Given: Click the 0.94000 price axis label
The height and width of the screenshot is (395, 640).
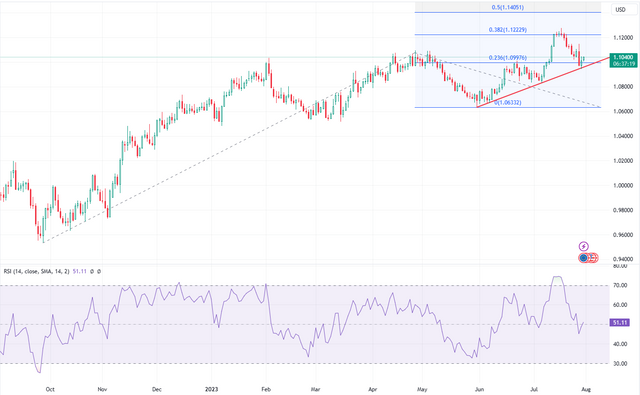Looking at the screenshot, I should click(623, 259).
